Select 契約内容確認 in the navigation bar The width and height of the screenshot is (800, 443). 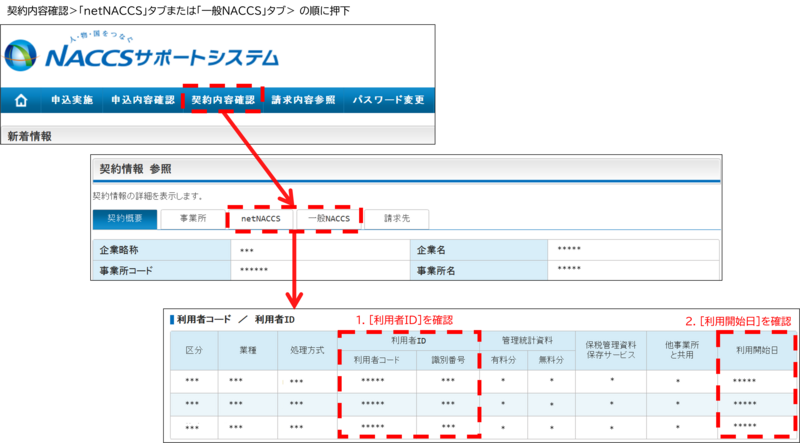(222, 101)
